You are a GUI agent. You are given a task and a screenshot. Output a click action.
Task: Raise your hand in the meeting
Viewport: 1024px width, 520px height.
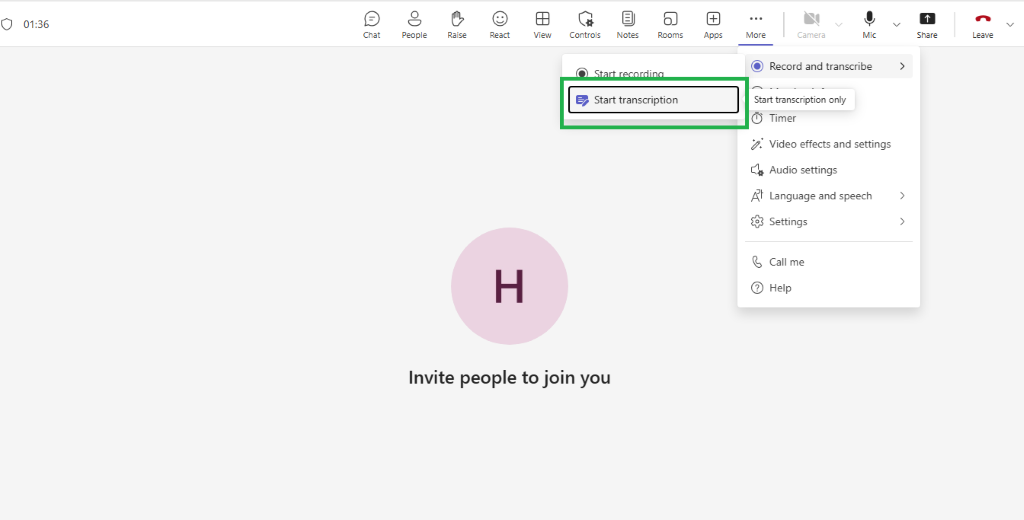pyautogui.click(x=456, y=25)
